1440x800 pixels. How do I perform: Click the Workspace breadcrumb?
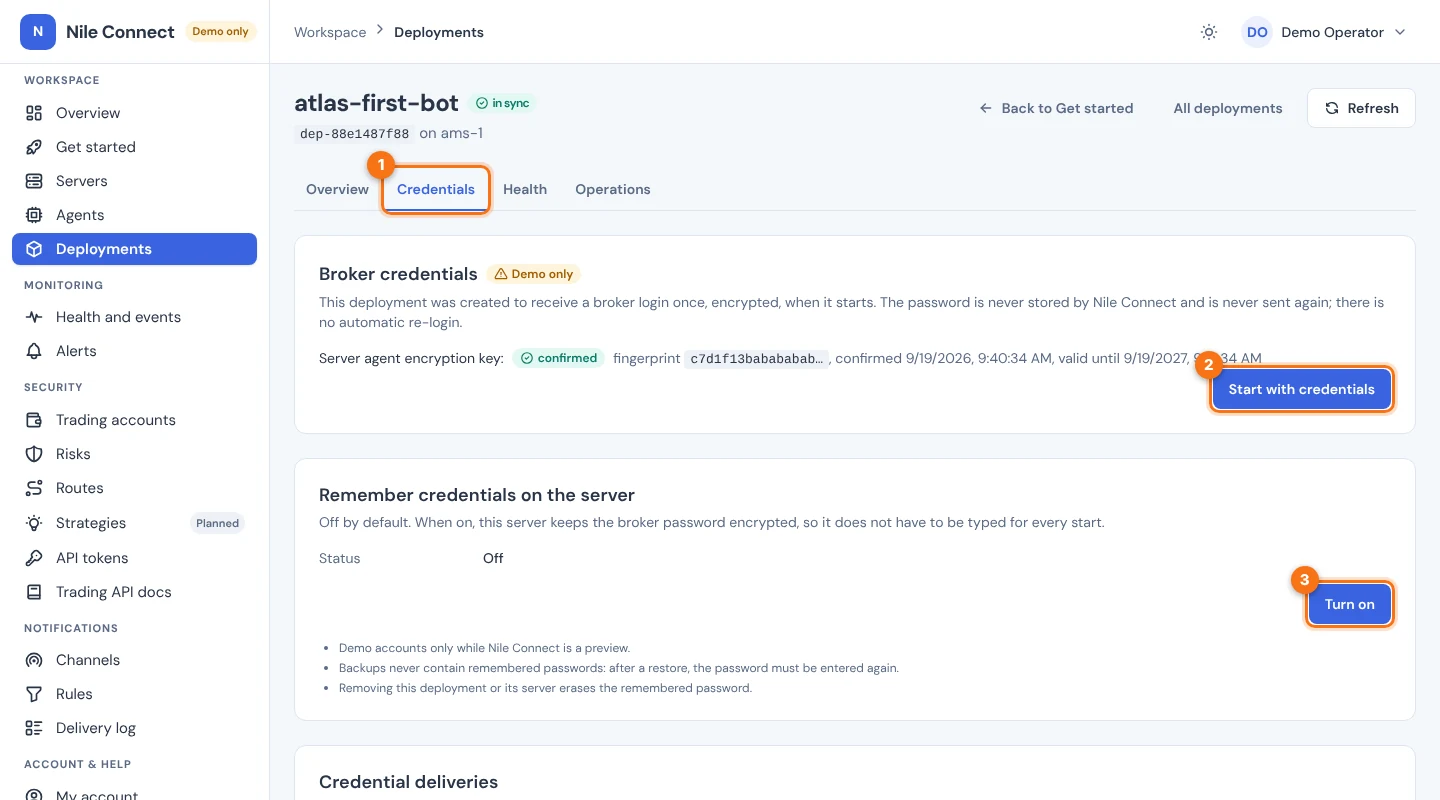coord(330,32)
